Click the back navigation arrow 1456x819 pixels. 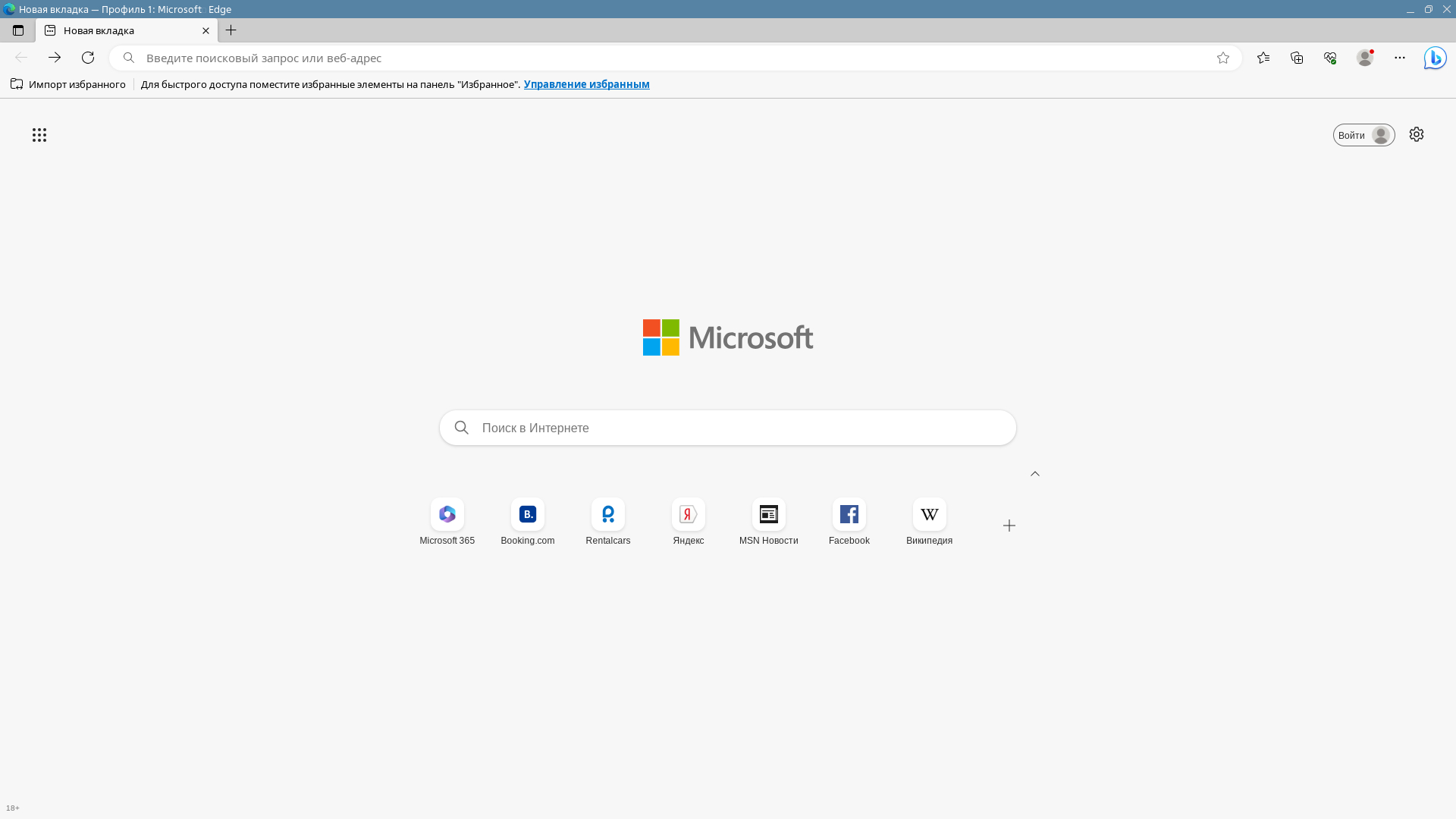point(21,58)
